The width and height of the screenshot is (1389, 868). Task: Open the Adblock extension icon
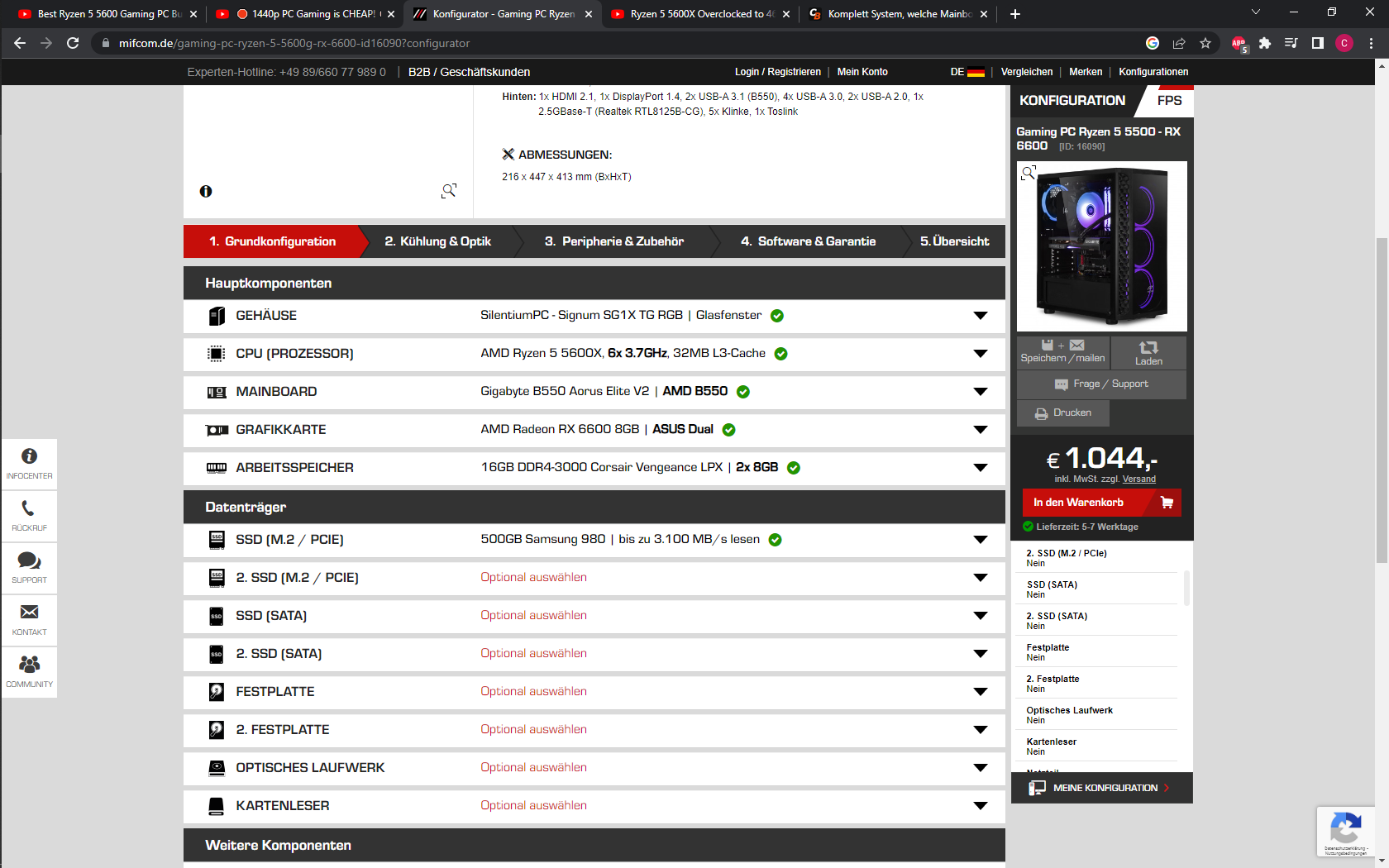click(1239, 44)
